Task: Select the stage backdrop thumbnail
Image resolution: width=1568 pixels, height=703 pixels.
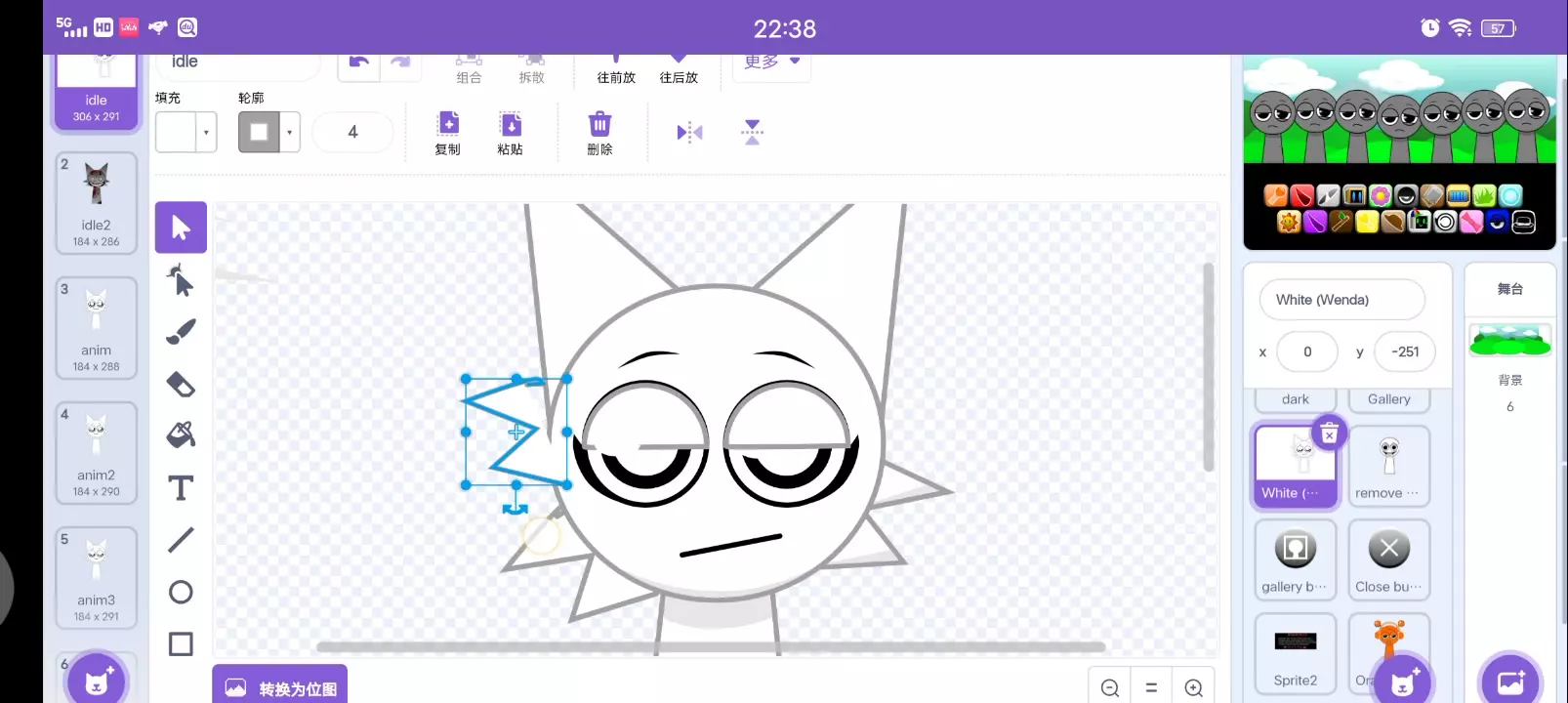Action: pos(1510,340)
